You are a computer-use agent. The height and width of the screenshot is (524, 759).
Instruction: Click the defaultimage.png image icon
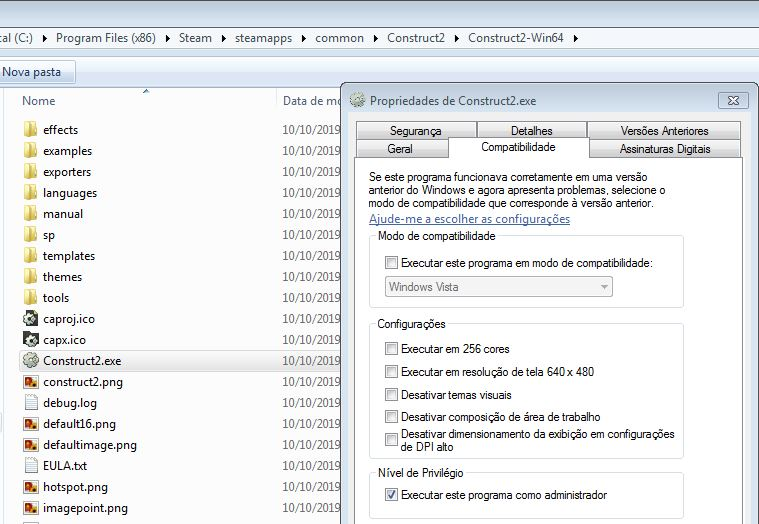point(30,445)
